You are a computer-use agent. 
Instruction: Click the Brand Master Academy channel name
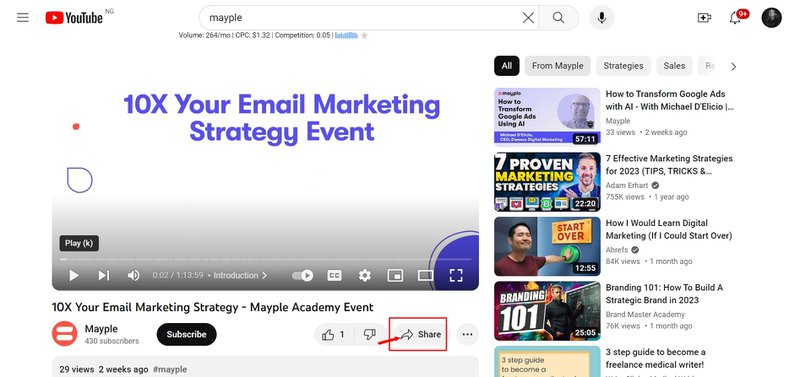[x=645, y=315]
